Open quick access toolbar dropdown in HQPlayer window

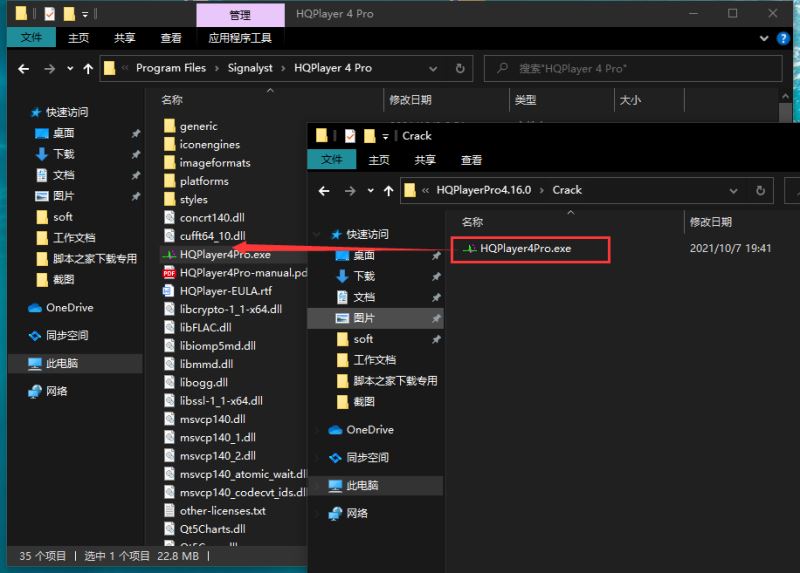click(85, 14)
